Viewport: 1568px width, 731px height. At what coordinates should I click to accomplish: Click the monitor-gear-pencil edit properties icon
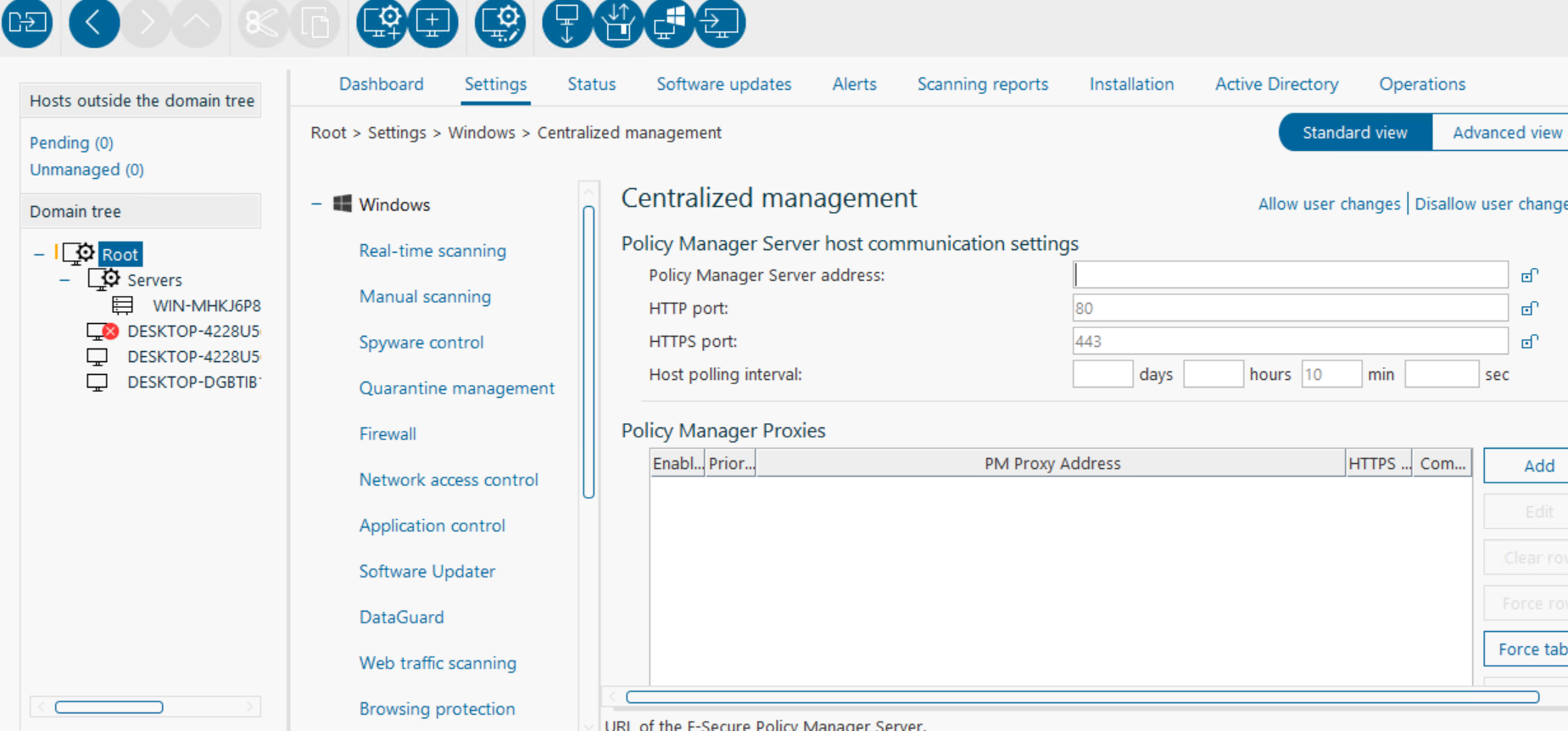click(500, 22)
